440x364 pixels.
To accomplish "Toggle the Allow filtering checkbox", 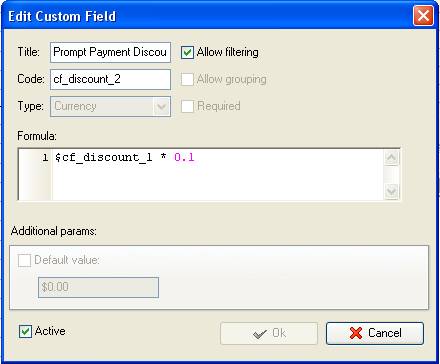I will [x=187, y=52].
